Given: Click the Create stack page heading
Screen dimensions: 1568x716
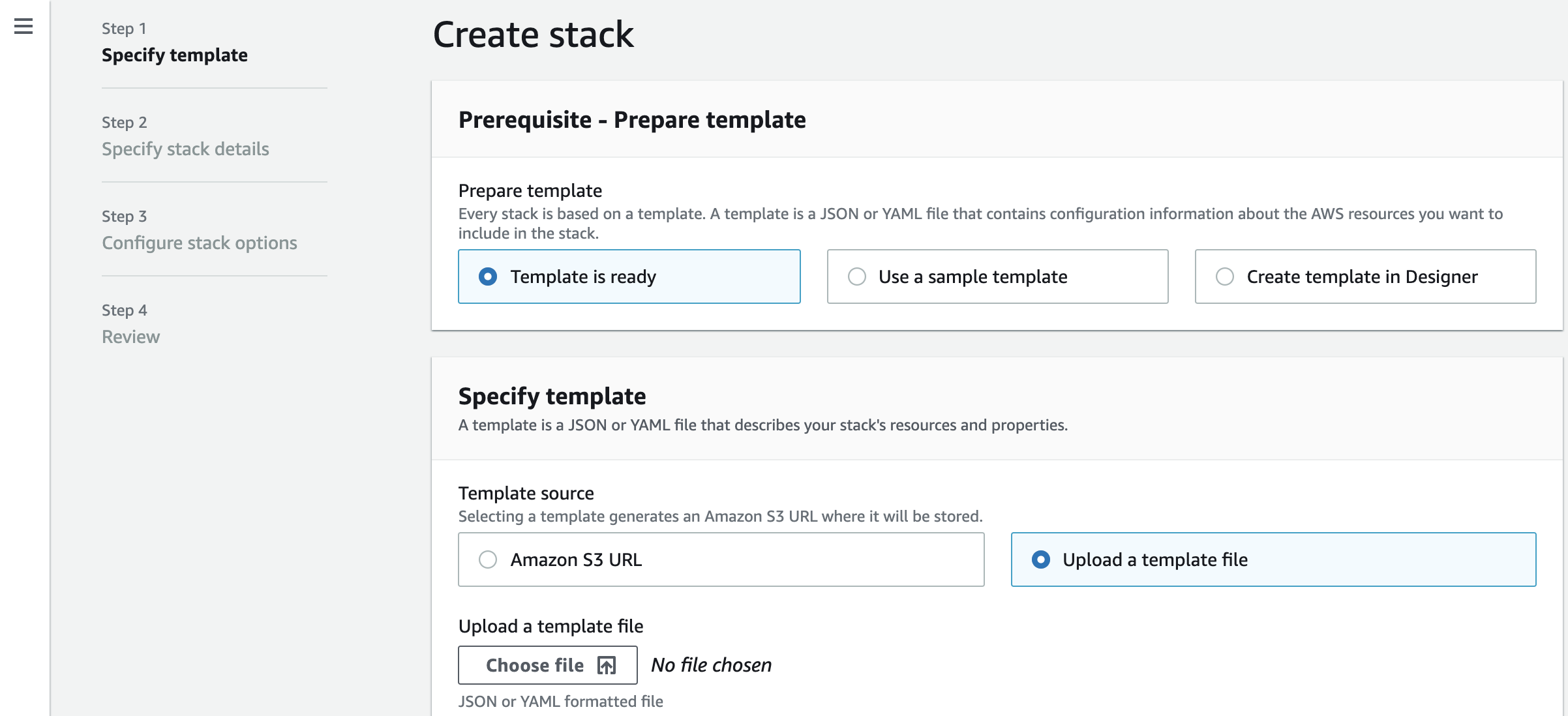Looking at the screenshot, I should [x=533, y=35].
